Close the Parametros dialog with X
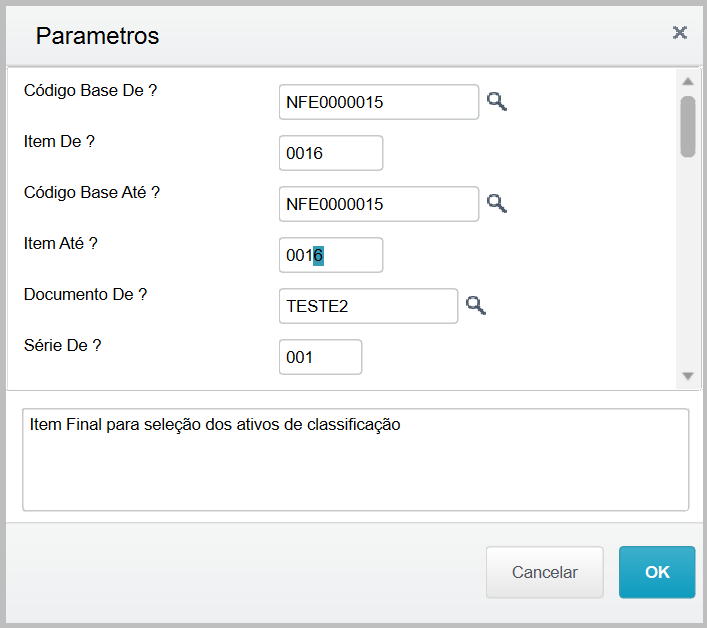 coord(680,33)
